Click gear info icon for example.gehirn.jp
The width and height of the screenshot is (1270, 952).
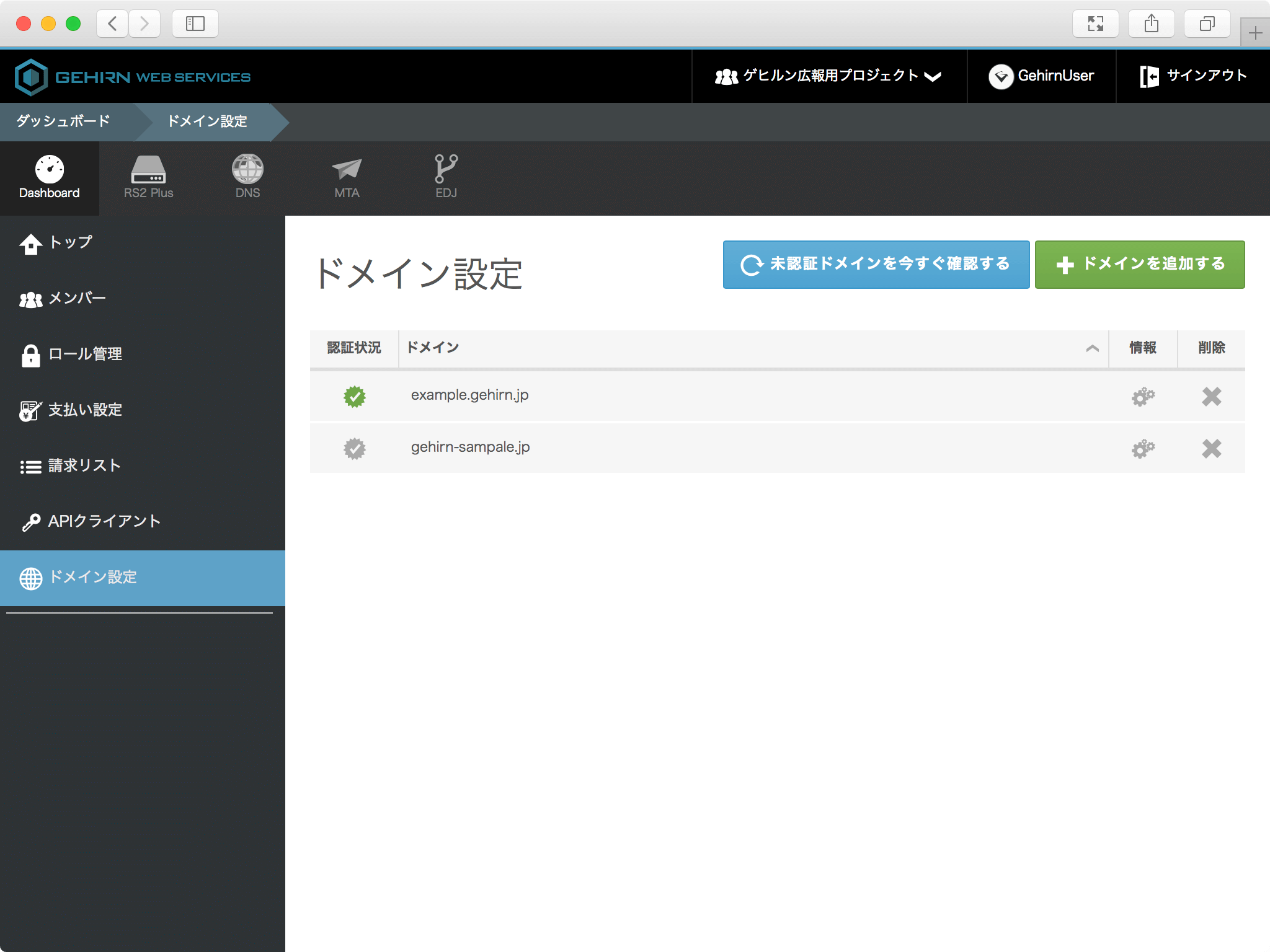click(1143, 397)
